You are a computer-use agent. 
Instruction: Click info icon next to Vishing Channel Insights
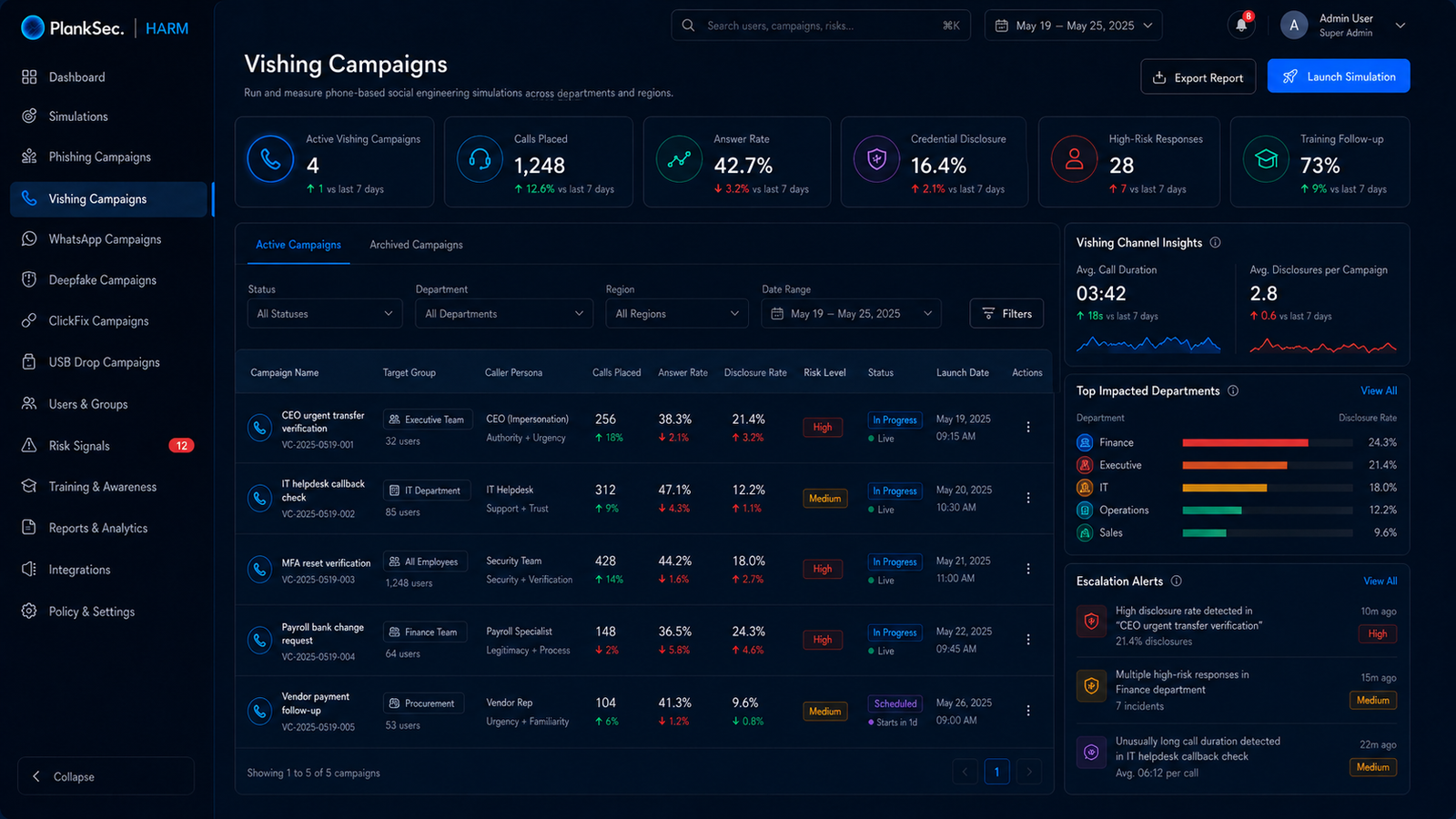(x=1215, y=243)
